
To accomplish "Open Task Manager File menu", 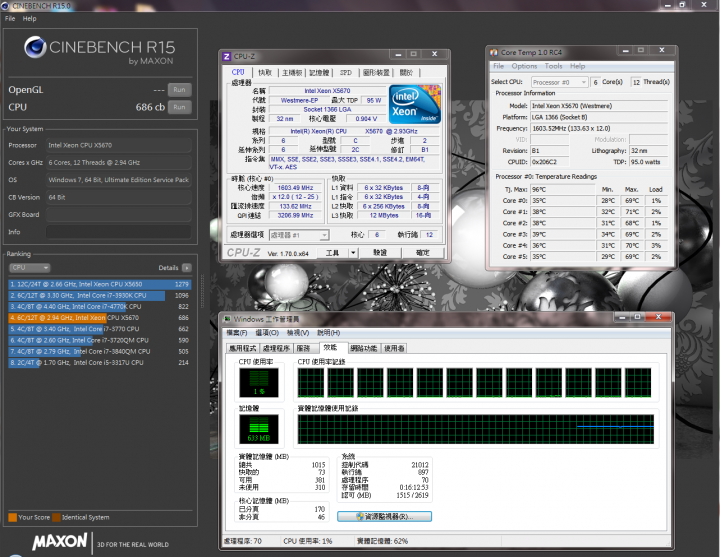I will (x=237, y=332).
